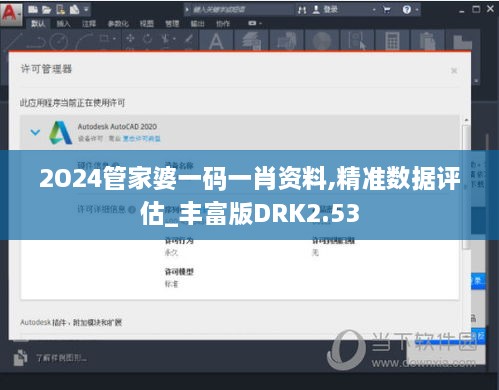Expand the Trim tool dropdown arrow
The width and height of the screenshot is (499, 390).
coord(174,39)
